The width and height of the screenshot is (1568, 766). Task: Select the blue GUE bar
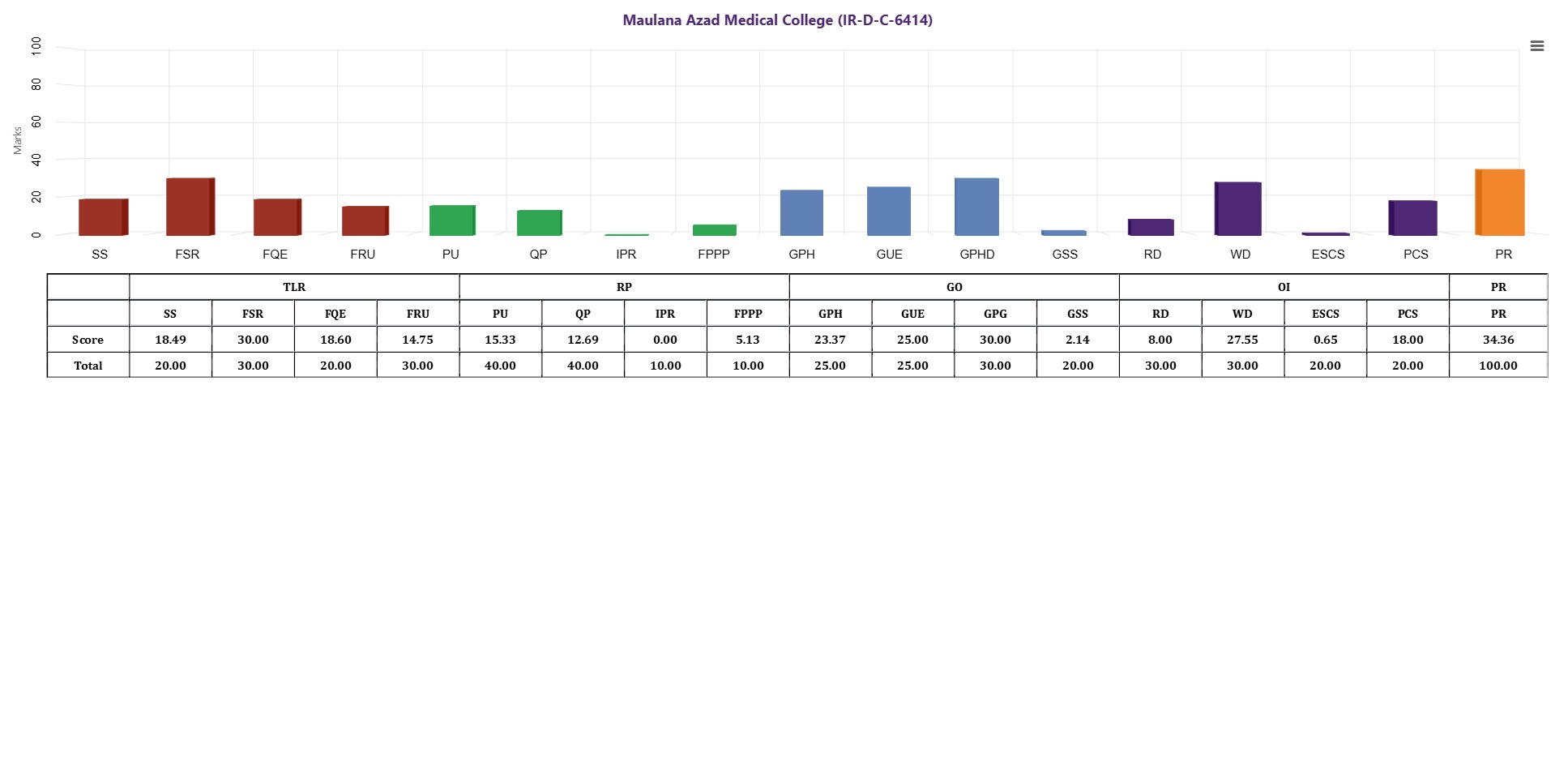click(x=889, y=212)
